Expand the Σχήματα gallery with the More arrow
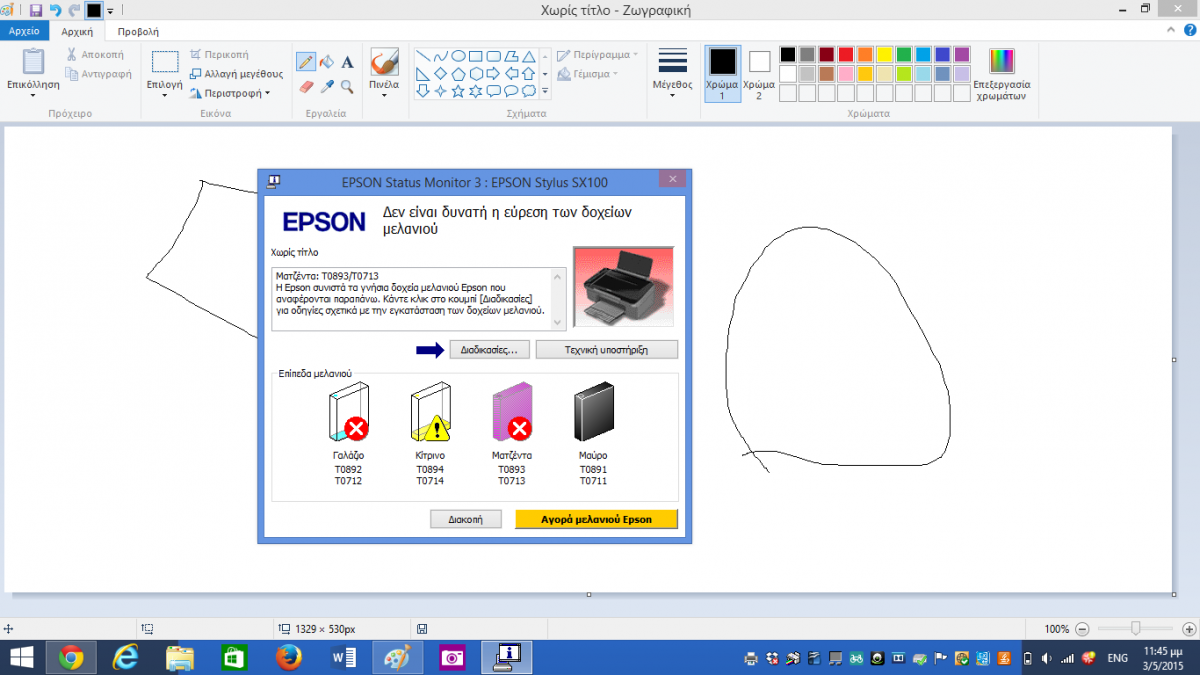 (545, 91)
